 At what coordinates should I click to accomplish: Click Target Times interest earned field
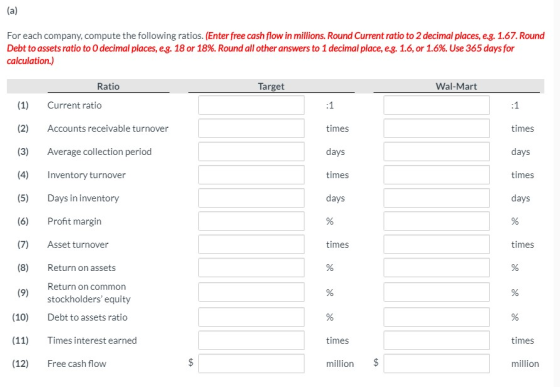251,340
